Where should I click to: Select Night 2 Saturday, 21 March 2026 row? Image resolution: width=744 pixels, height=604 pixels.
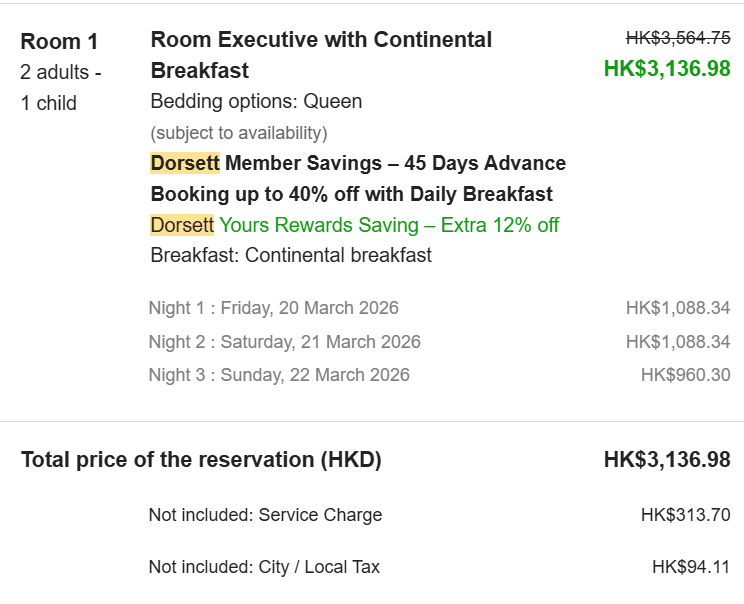point(439,342)
